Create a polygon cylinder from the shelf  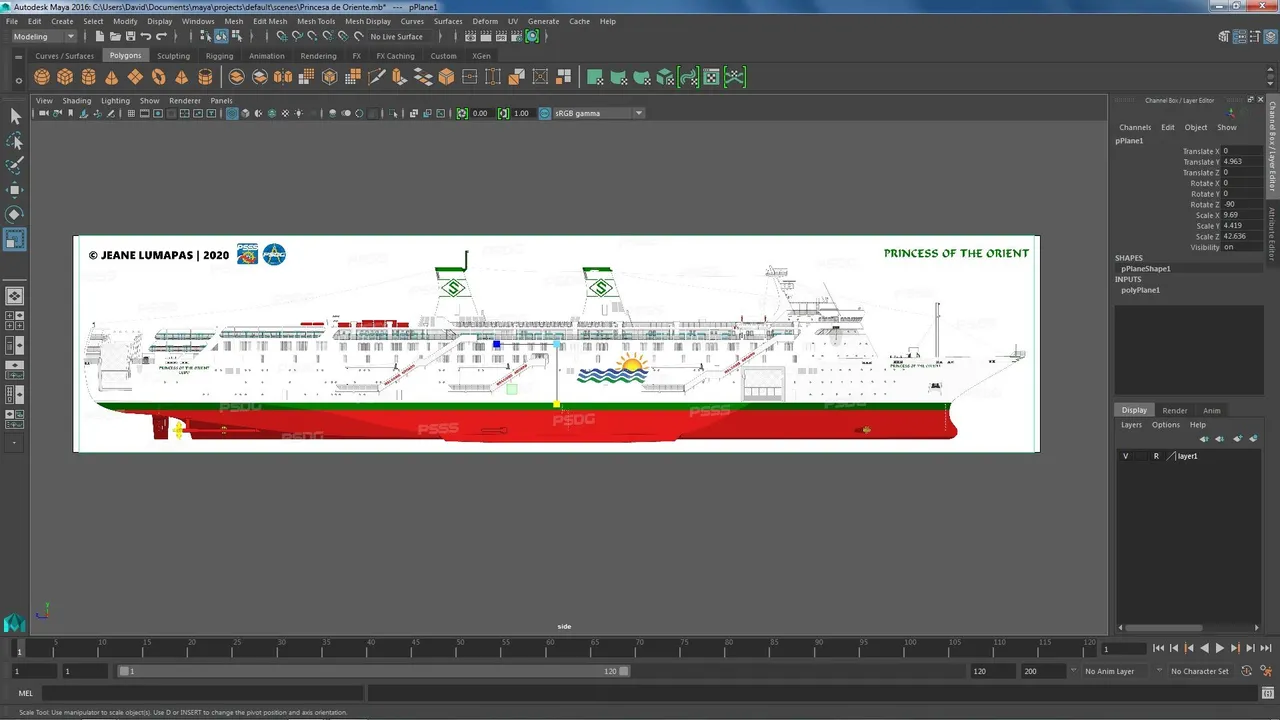pos(88,77)
